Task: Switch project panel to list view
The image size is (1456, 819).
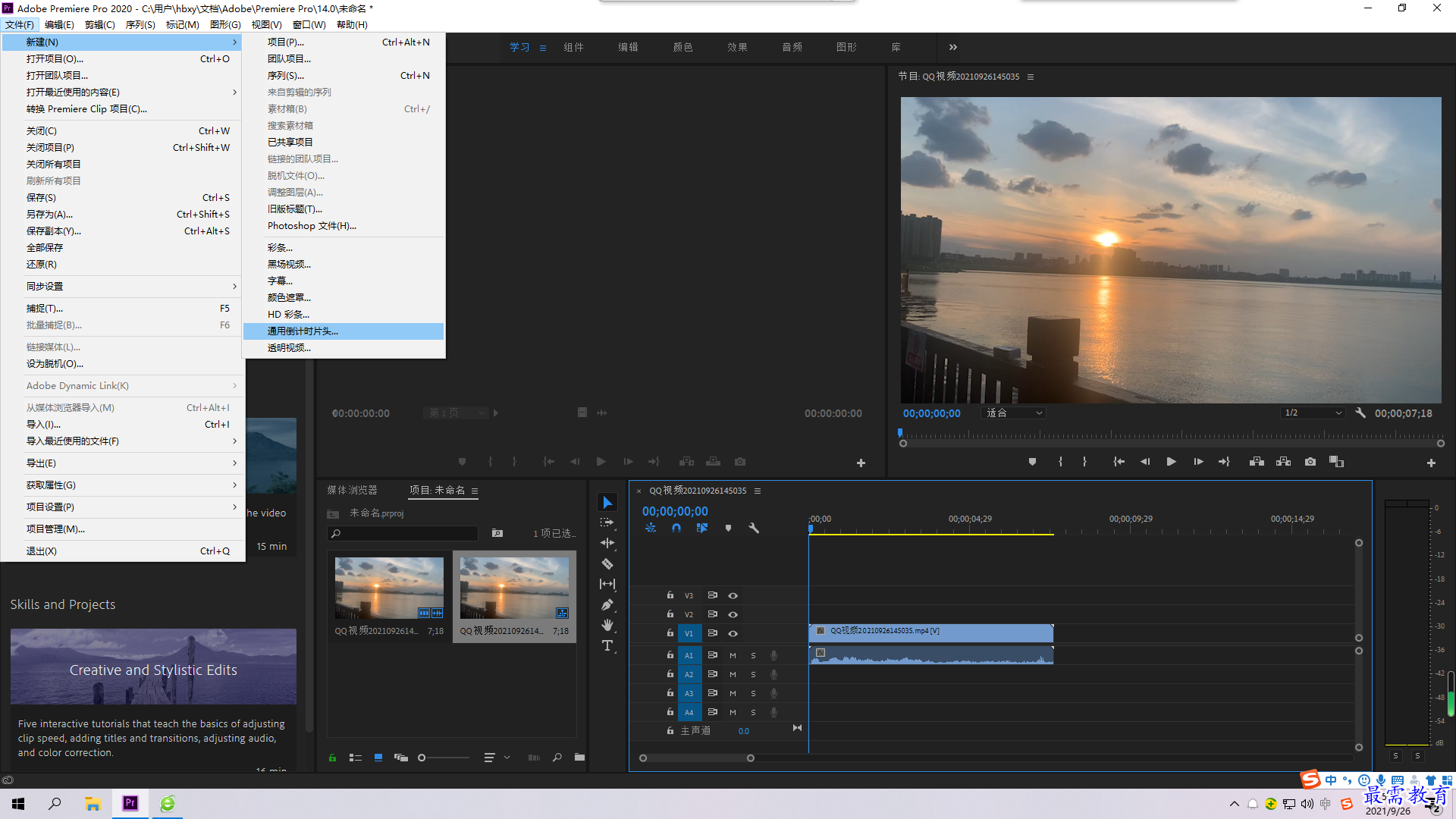Action: pyautogui.click(x=356, y=758)
